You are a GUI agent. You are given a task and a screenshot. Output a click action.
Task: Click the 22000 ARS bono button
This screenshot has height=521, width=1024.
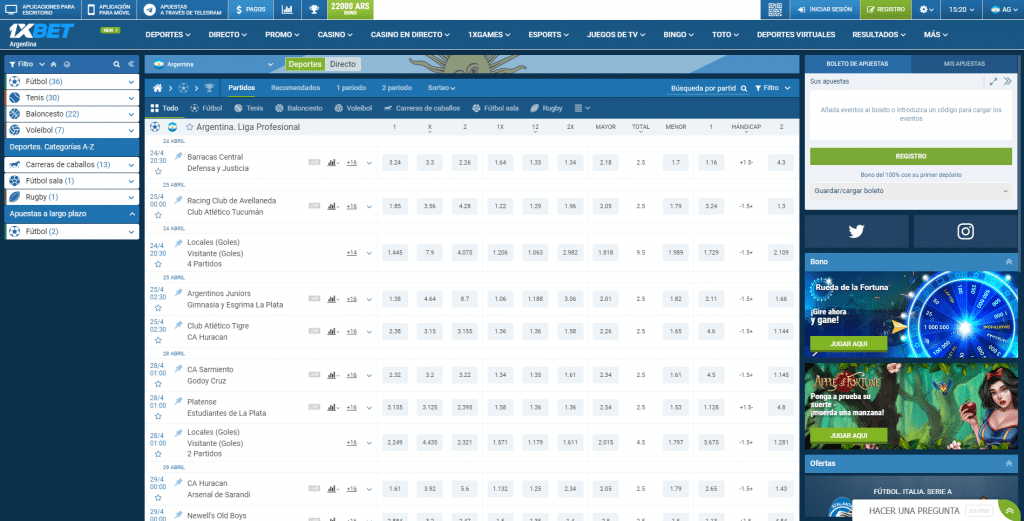click(x=350, y=8)
